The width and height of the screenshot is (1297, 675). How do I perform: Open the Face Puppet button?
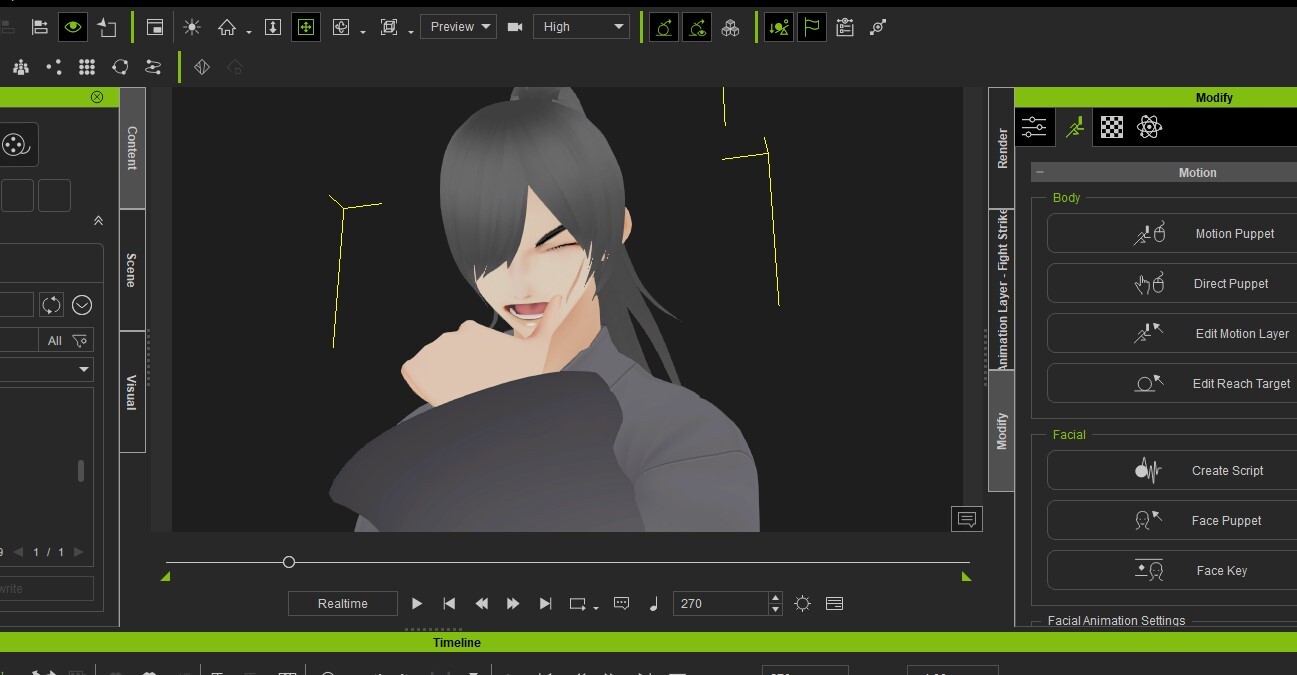1172,520
